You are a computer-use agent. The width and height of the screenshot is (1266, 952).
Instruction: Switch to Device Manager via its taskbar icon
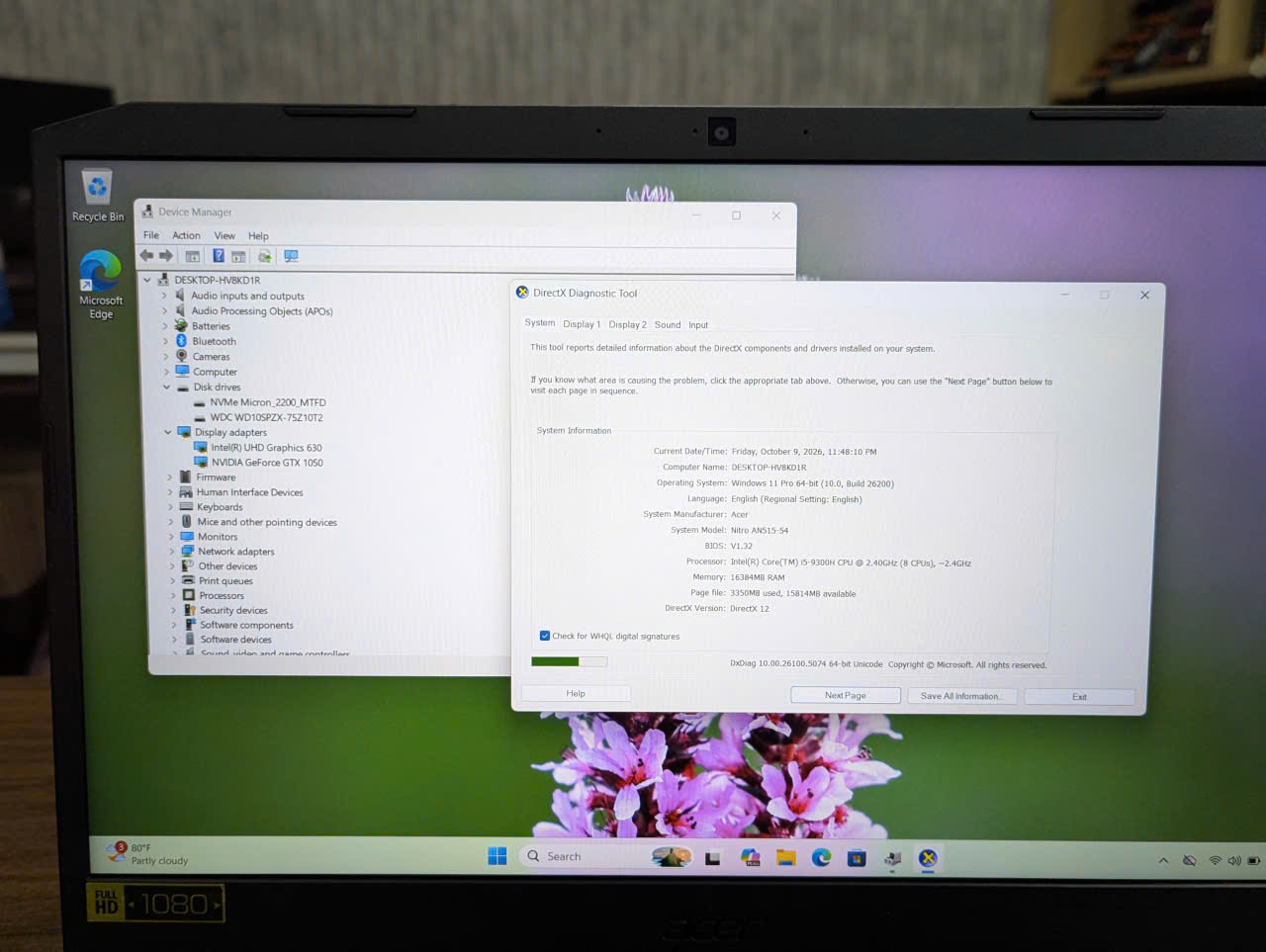click(892, 858)
